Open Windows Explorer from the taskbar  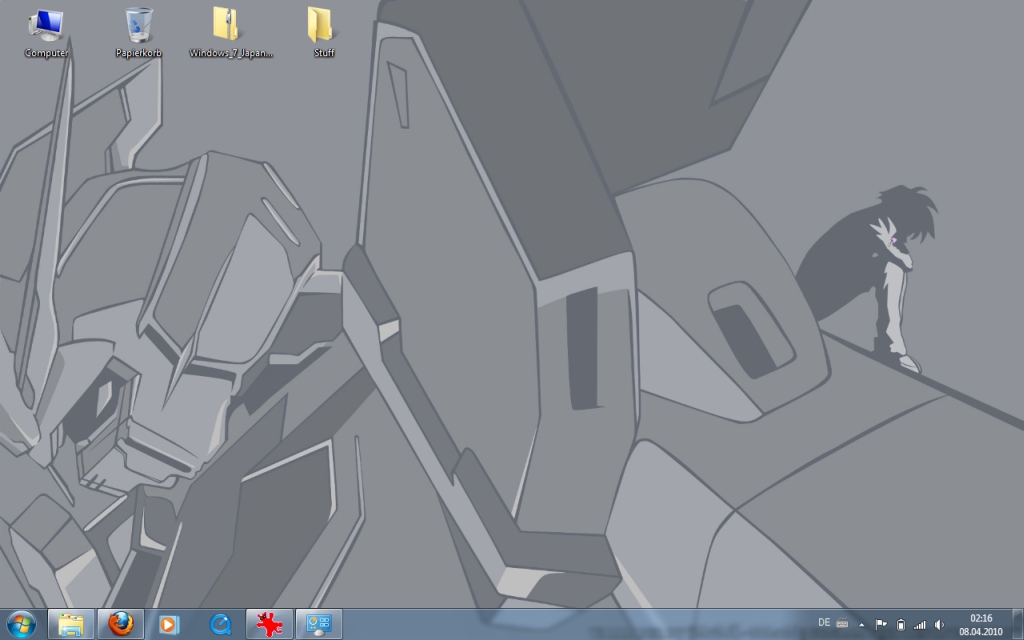point(71,625)
